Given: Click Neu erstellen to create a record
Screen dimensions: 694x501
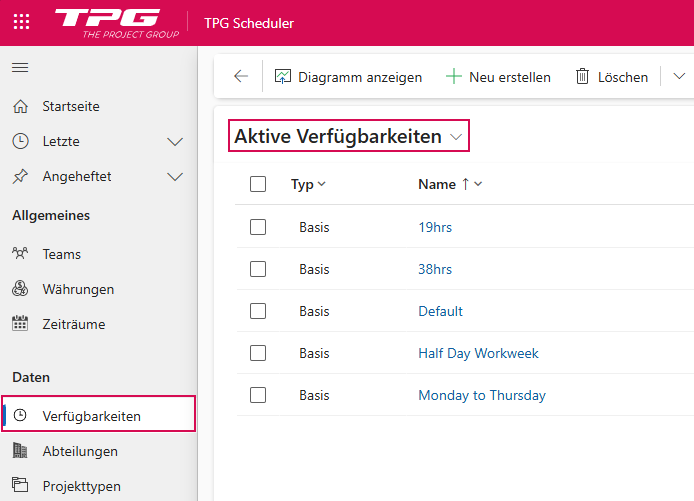Looking at the screenshot, I should (x=498, y=77).
